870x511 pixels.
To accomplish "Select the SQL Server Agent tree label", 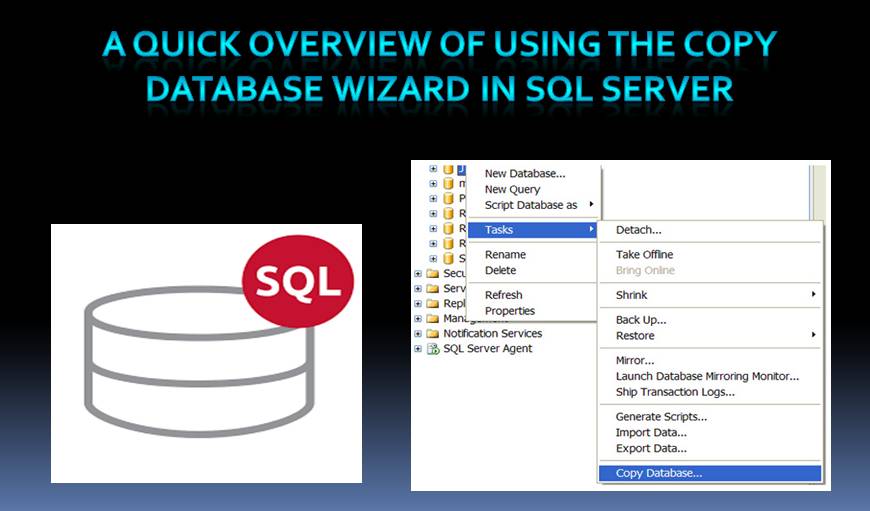I will (x=488, y=349).
